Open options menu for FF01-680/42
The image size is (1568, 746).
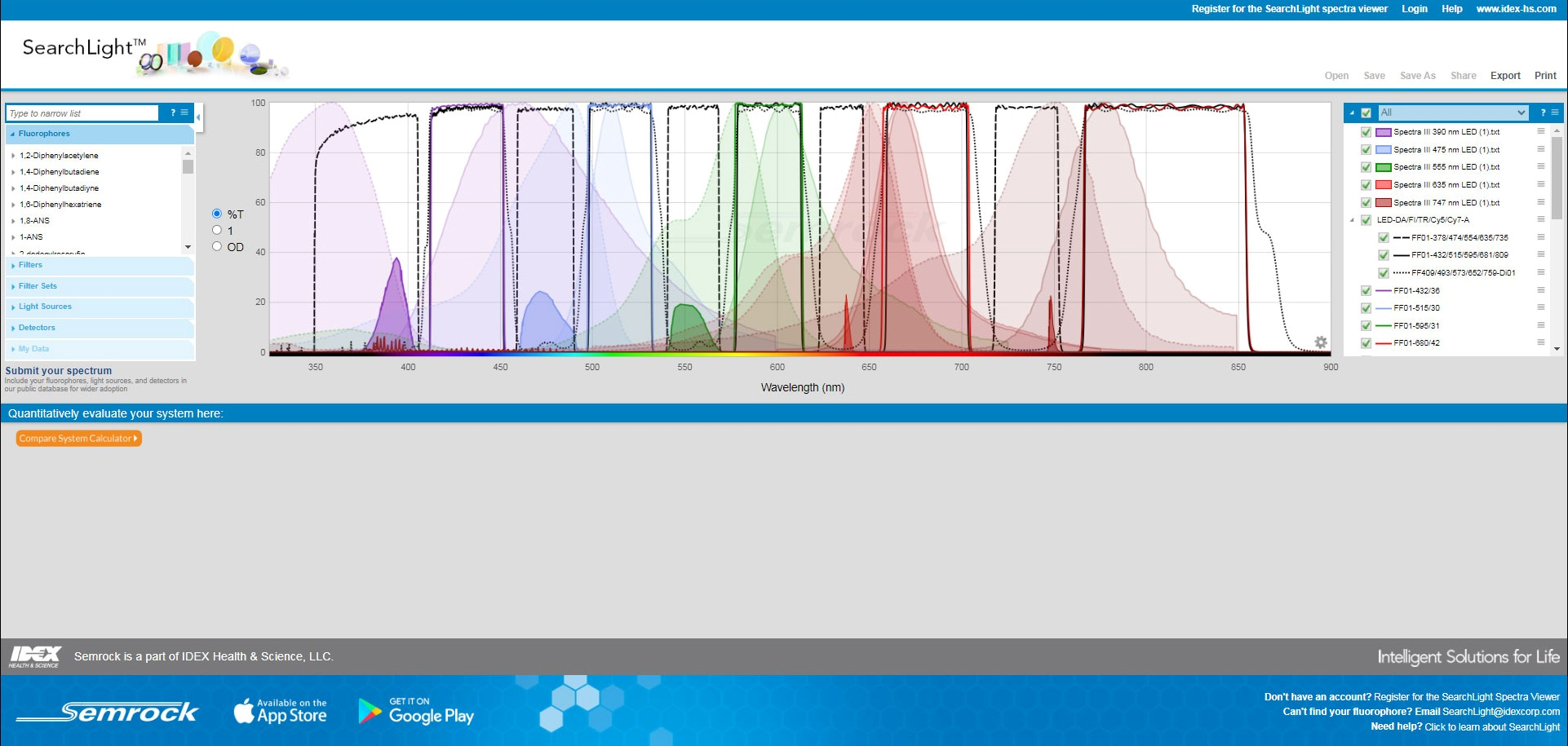1541,342
